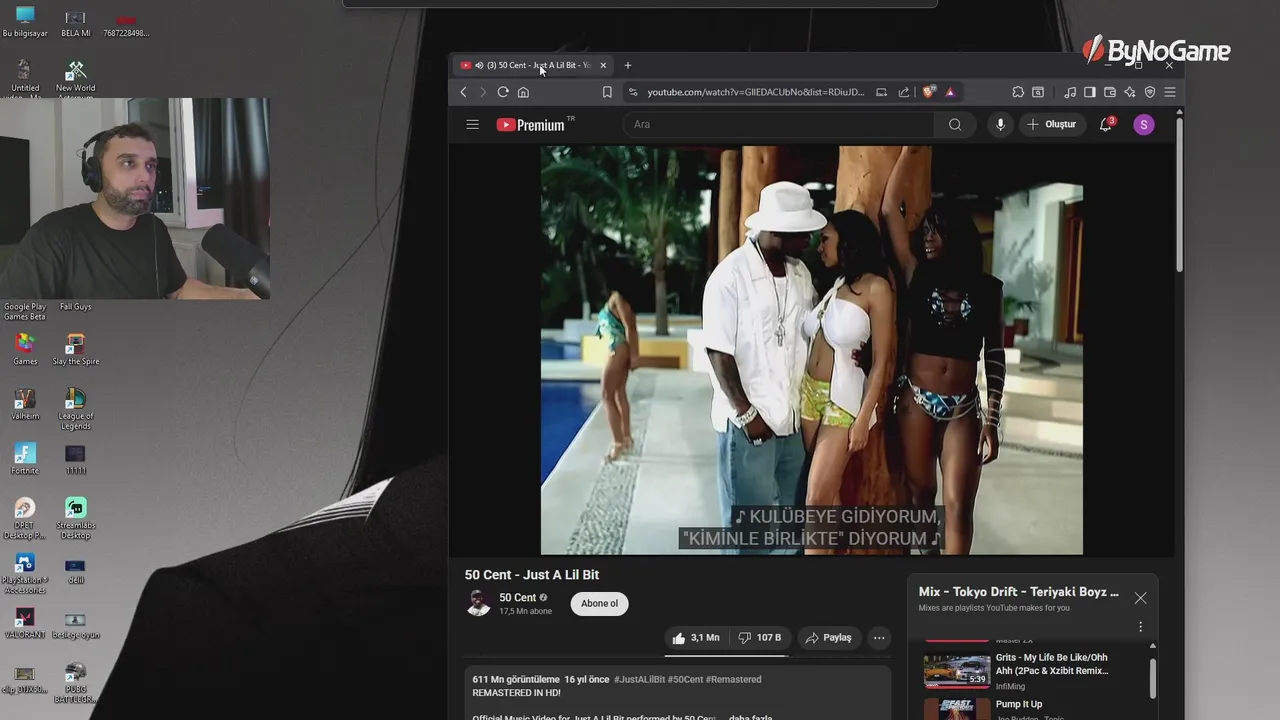Select the Valheim desktop shortcut

(x=25, y=405)
